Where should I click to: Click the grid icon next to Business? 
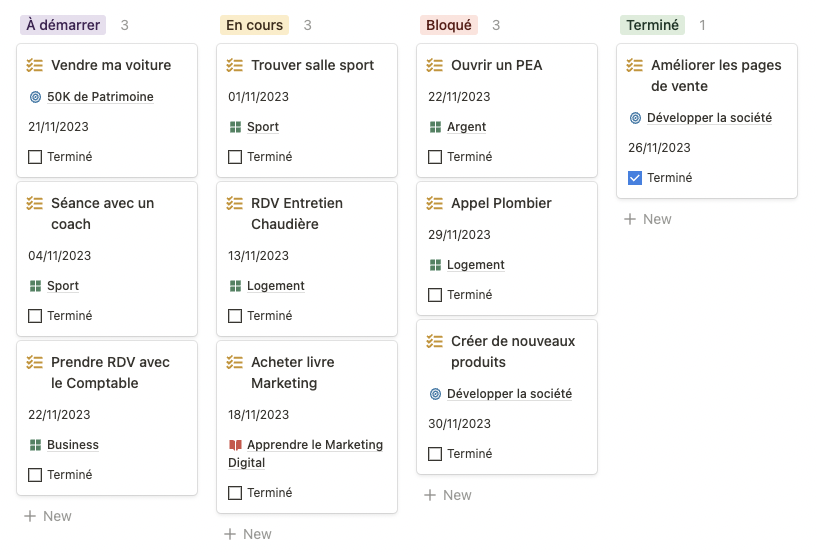pyautogui.click(x=35, y=445)
